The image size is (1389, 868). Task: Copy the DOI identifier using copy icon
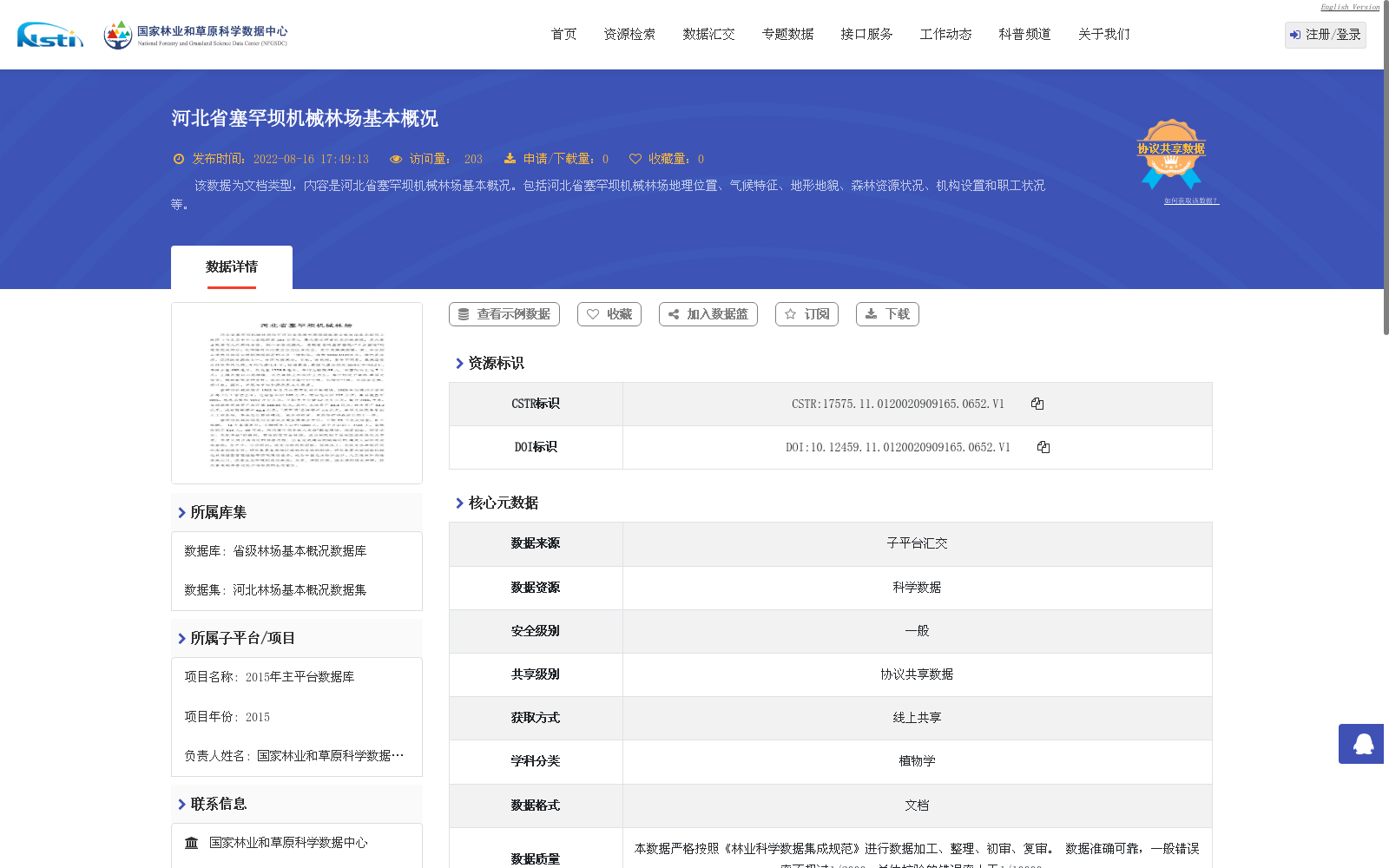coord(1043,447)
